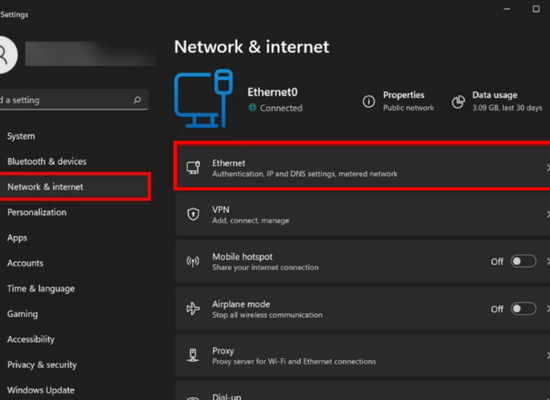Open Accessibility settings

coord(31,339)
